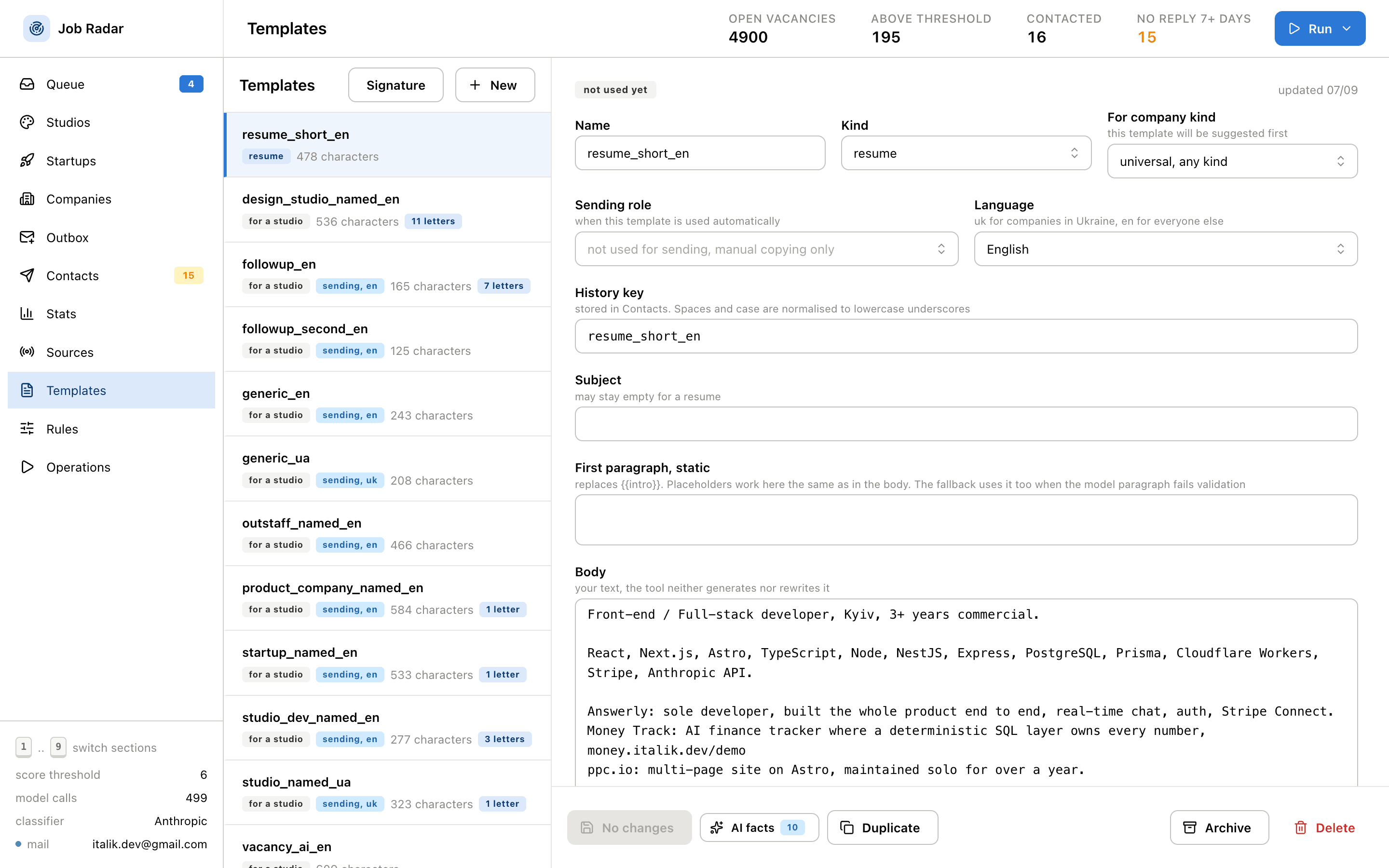This screenshot has width=1389, height=868.
Task: Click the No reply 7+ days value 15
Action: pos(1146,37)
